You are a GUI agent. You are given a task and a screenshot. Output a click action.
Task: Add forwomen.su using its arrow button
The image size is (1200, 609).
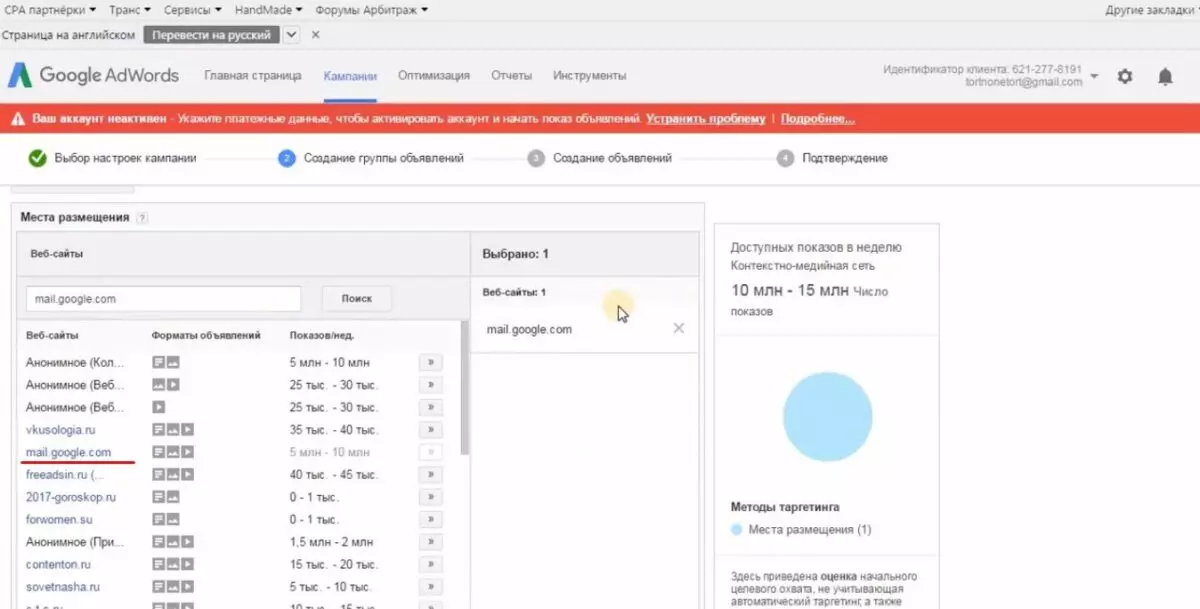[x=429, y=519]
